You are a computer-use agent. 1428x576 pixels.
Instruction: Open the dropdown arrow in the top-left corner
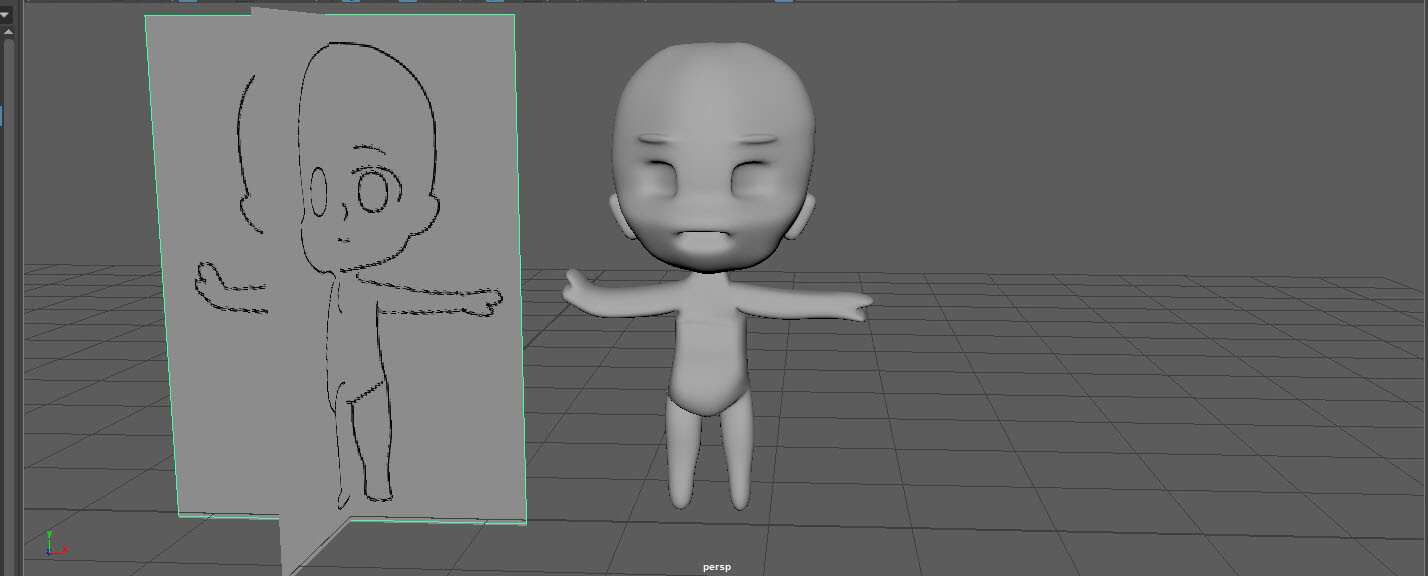pos(5,13)
